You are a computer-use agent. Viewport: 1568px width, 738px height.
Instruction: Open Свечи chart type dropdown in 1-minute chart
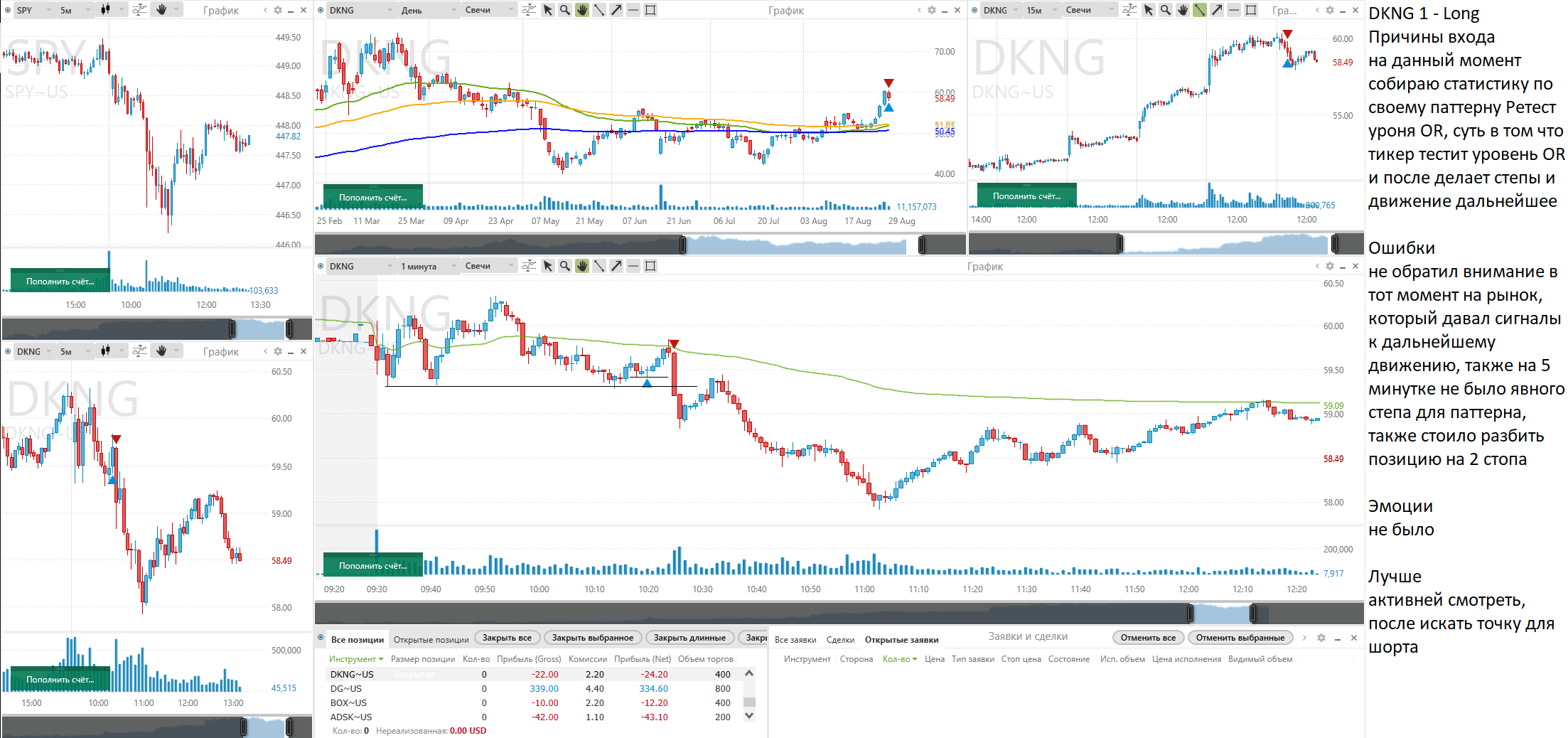pyautogui.click(x=489, y=266)
